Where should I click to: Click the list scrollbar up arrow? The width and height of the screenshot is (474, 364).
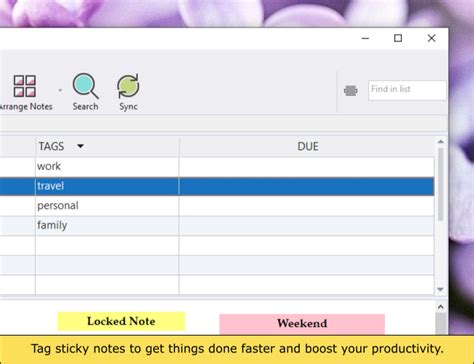pos(440,142)
